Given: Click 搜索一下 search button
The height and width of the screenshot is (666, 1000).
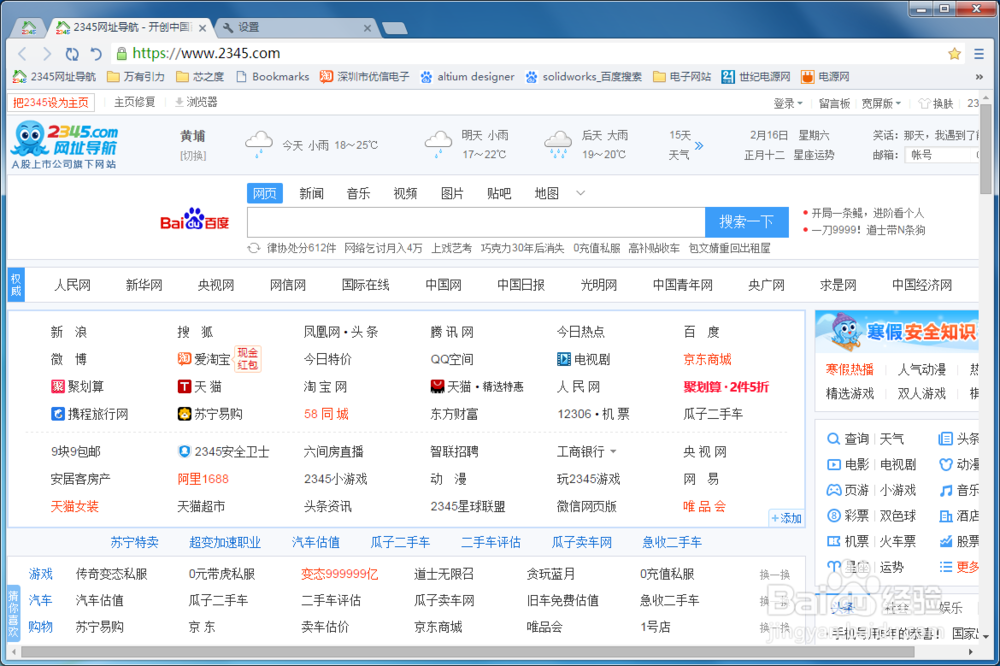Looking at the screenshot, I should point(746,222).
